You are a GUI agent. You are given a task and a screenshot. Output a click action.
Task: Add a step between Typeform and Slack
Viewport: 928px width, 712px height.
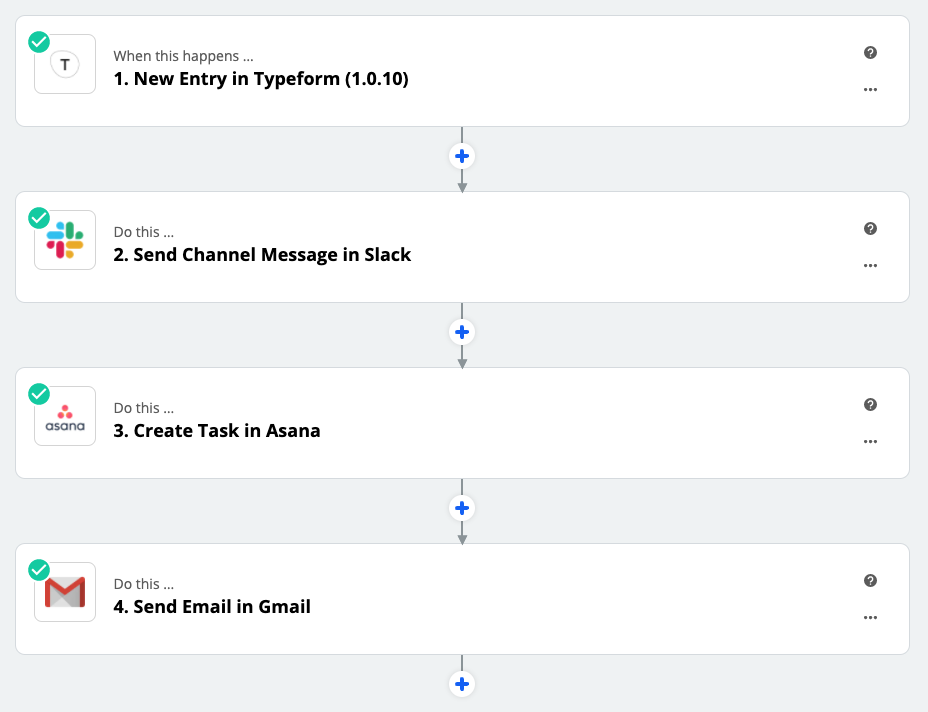[462, 156]
